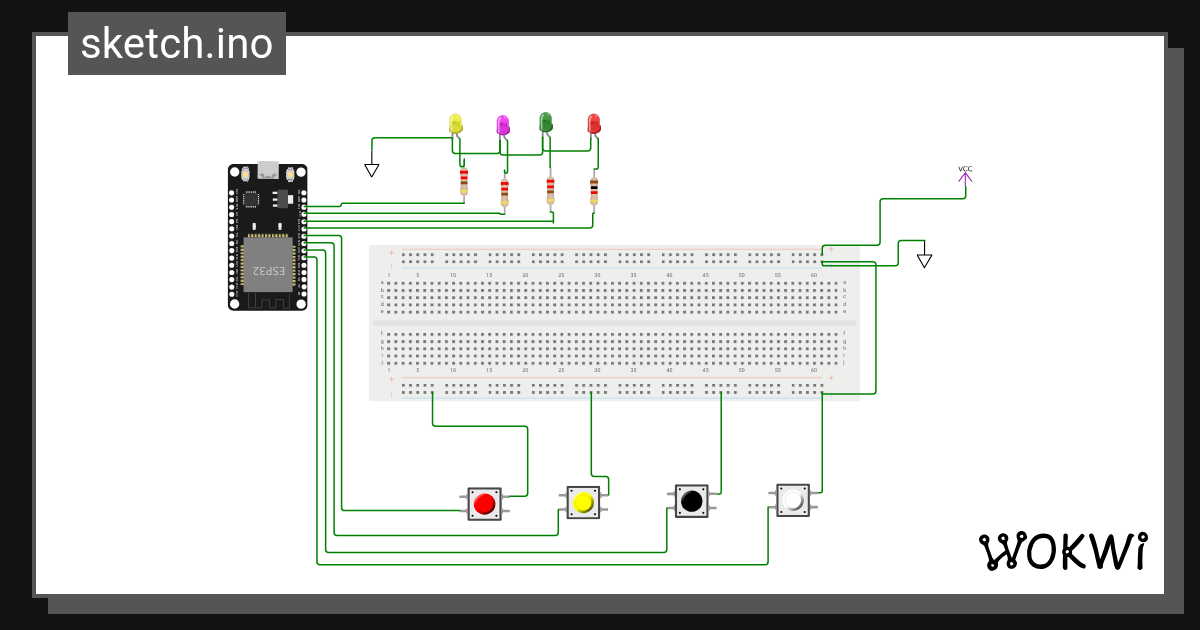Pick the resistor under the red LED
The height and width of the screenshot is (630, 1200).
click(x=594, y=188)
